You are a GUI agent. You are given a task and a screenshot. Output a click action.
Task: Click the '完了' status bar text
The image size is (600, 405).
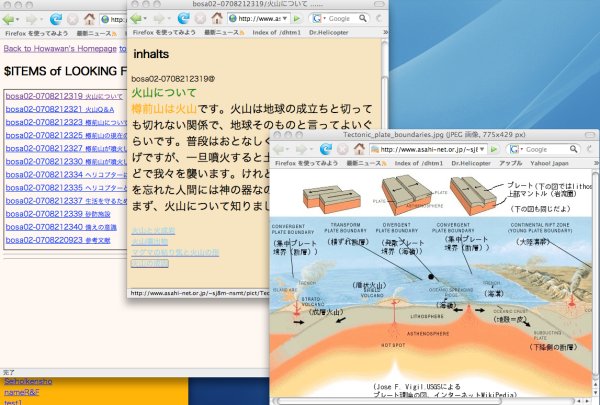point(8,372)
